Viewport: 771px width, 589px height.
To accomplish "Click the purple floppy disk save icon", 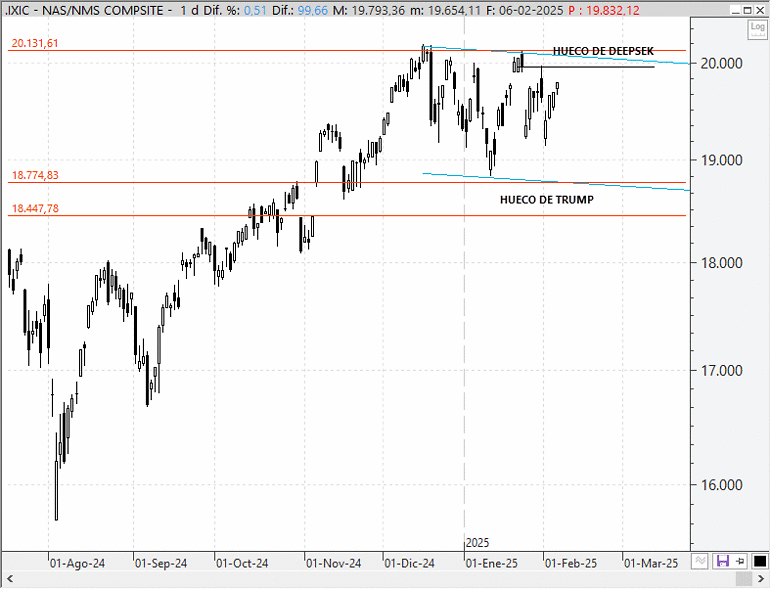I will tap(722, 561).
